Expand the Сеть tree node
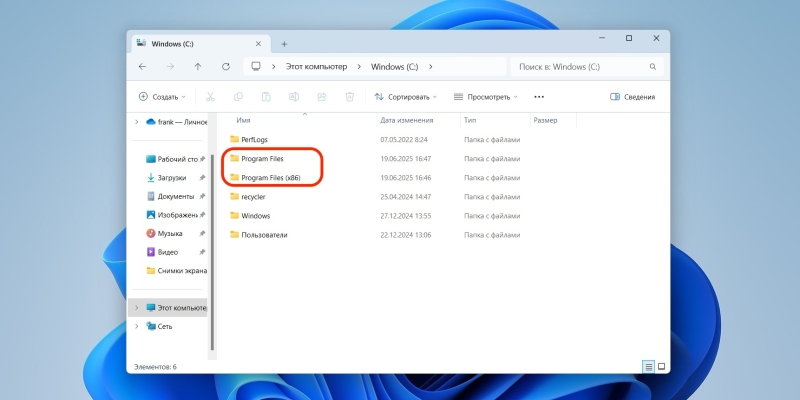The width and height of the screenshot is (800, 400). pos(136,326)
